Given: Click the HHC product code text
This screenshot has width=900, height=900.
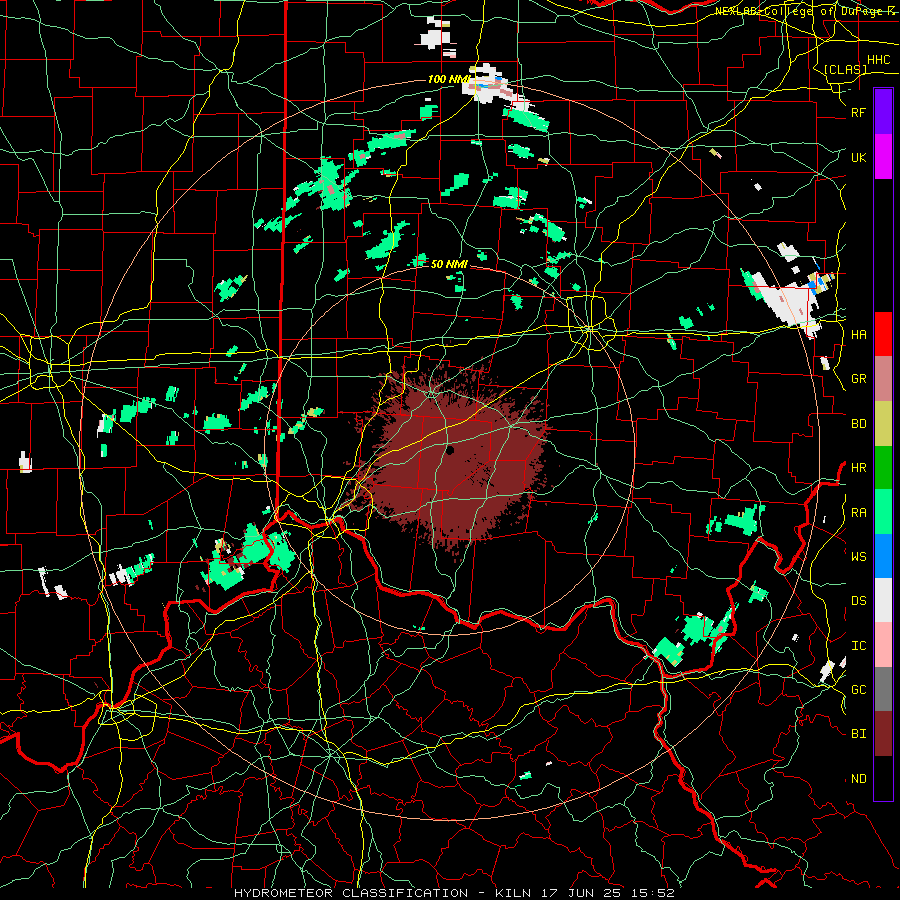Looking at the screenshot, I should click(878, 60).
